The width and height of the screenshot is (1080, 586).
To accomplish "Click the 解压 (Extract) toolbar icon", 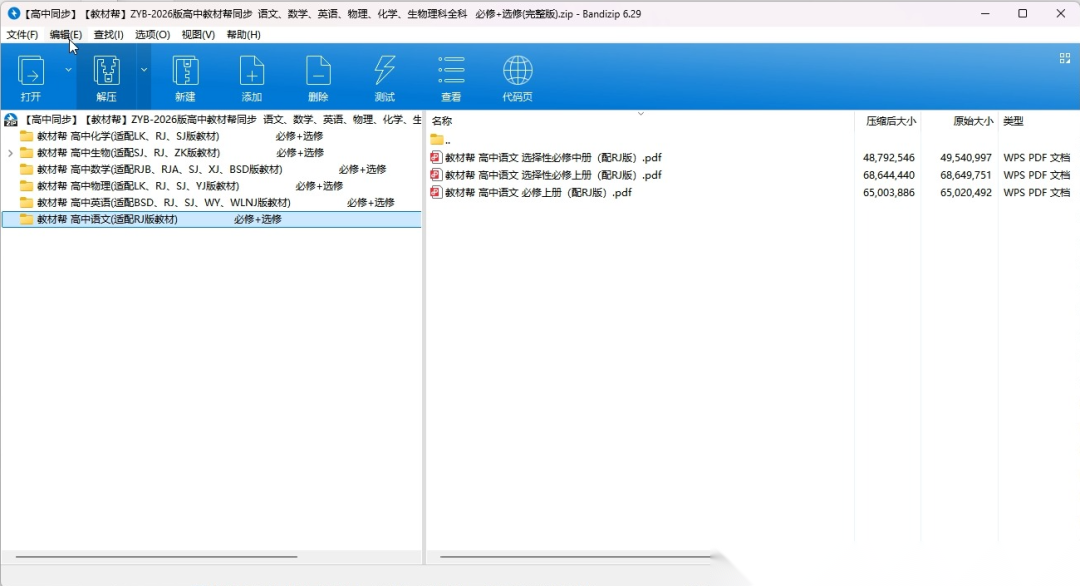I will (106, 72).
